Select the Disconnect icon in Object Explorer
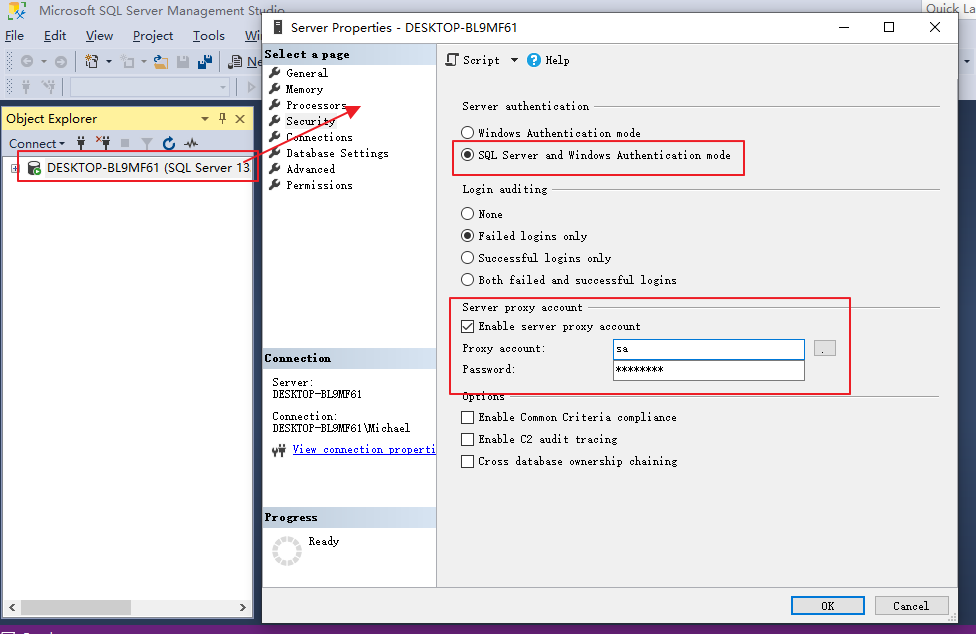 click(x=102, y=142)
